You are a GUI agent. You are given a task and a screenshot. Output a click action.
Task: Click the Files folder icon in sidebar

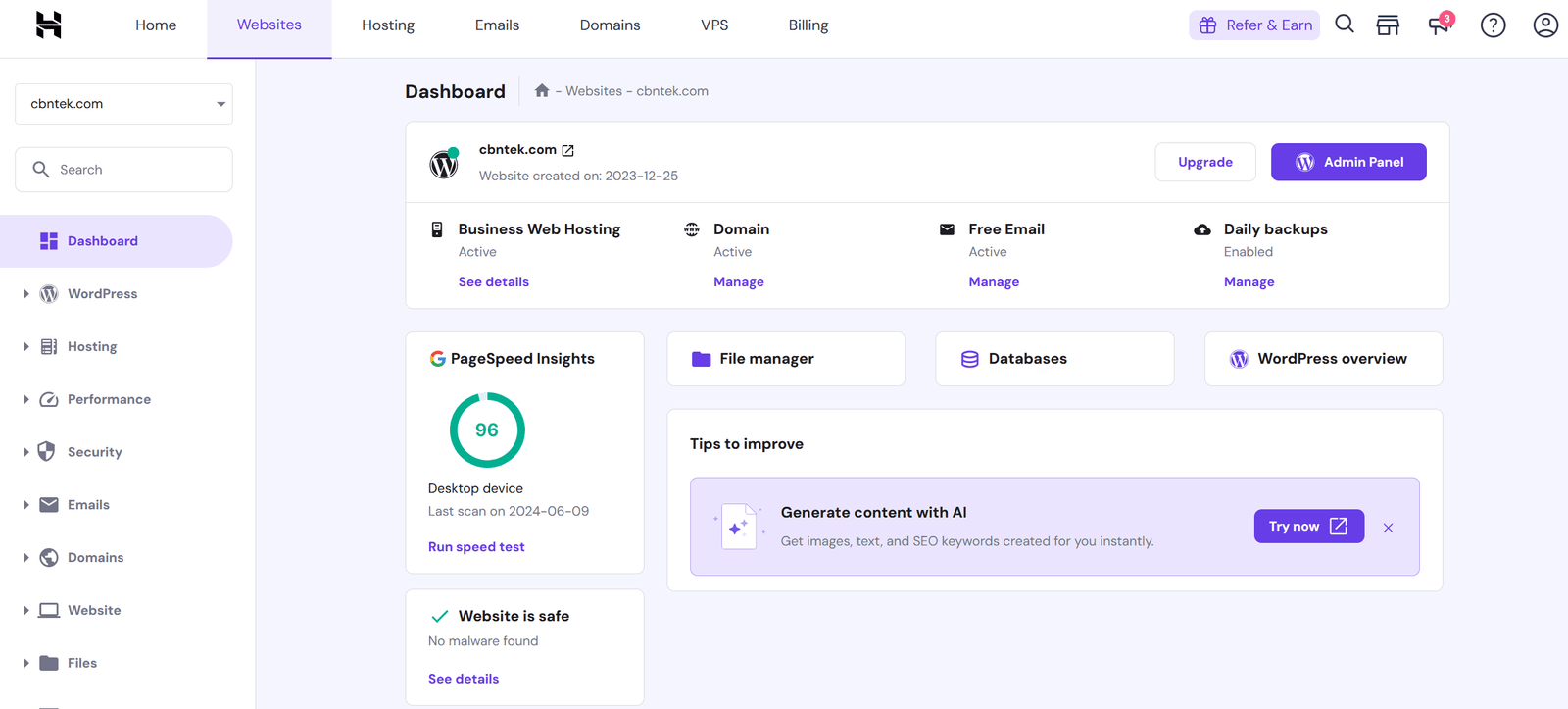point(49,663)
